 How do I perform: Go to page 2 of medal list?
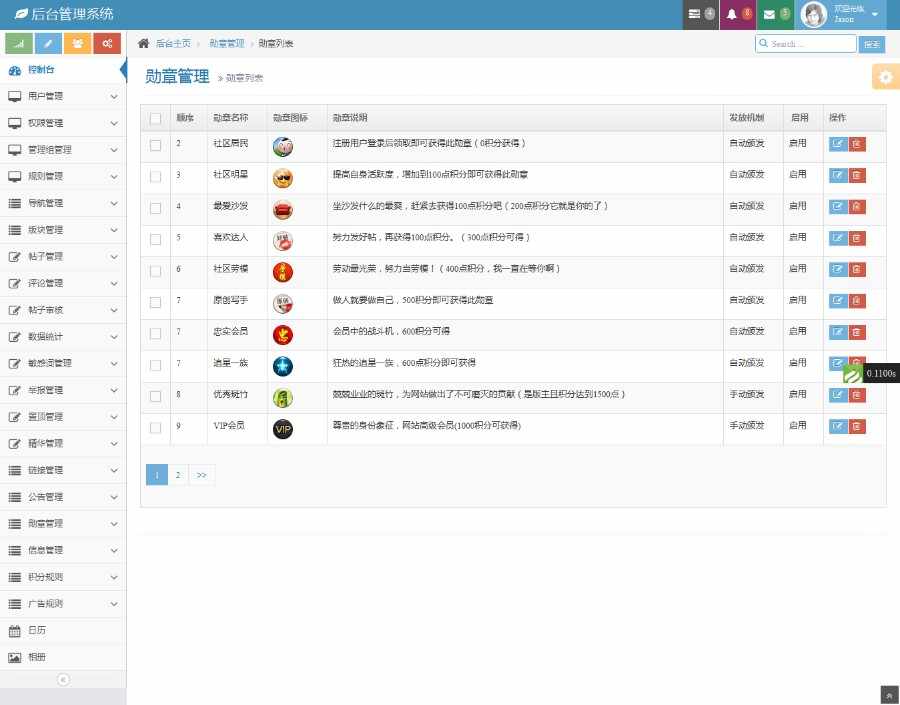178,475
